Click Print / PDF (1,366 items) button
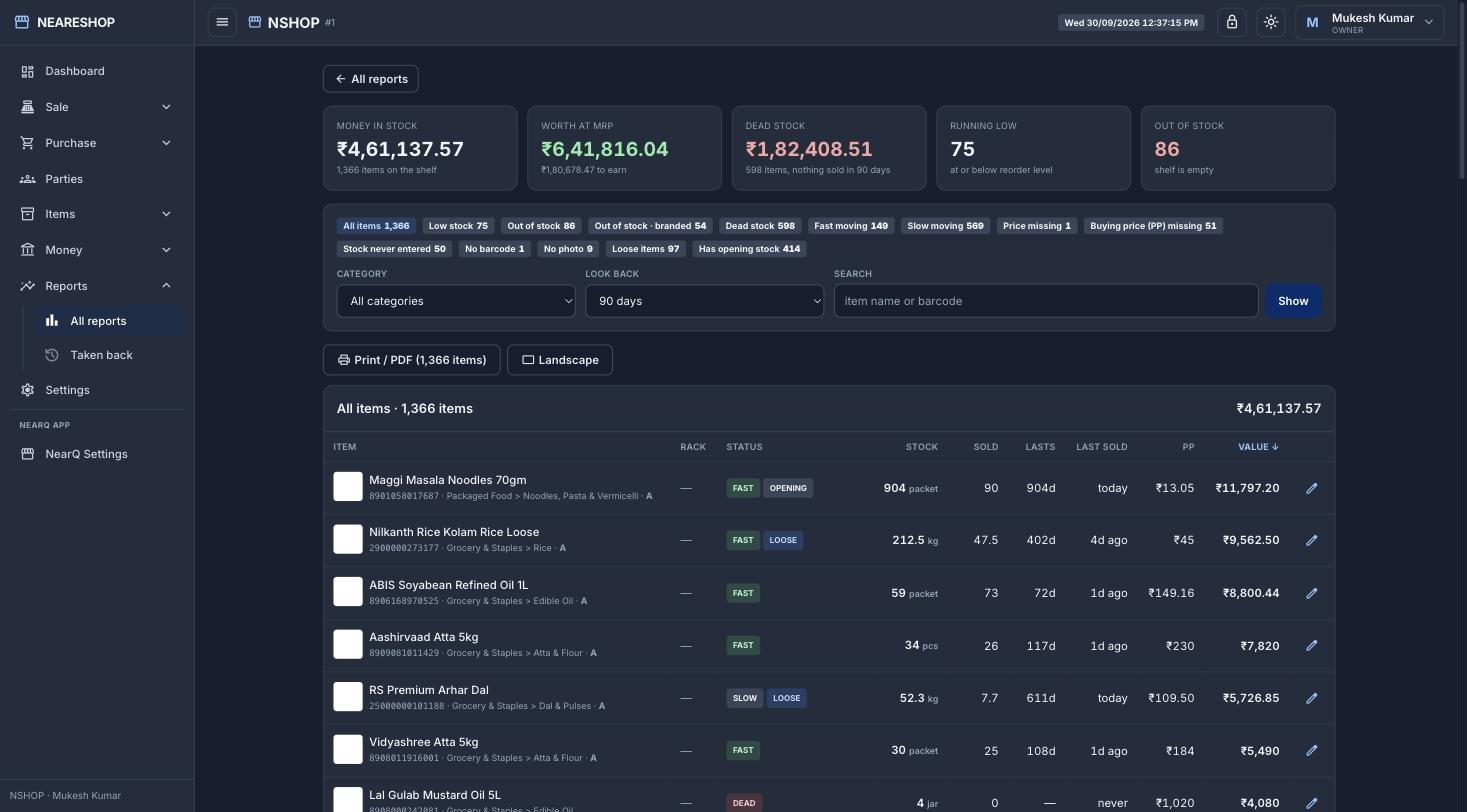This screenshot has width=1467, height=812. point(412,360)
